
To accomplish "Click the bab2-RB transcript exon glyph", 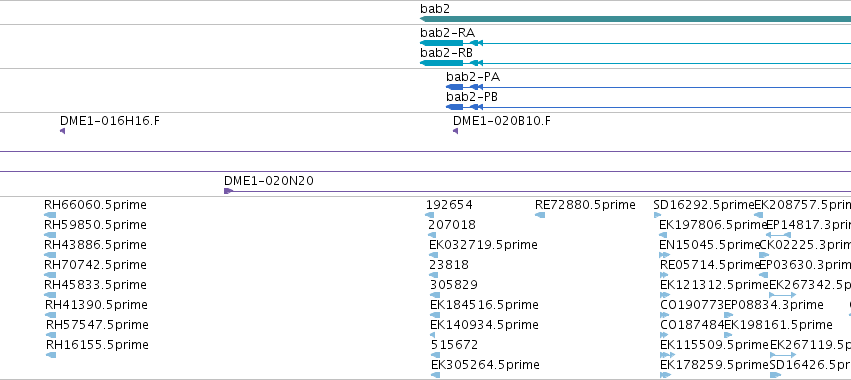I will [x=442, y=63].
